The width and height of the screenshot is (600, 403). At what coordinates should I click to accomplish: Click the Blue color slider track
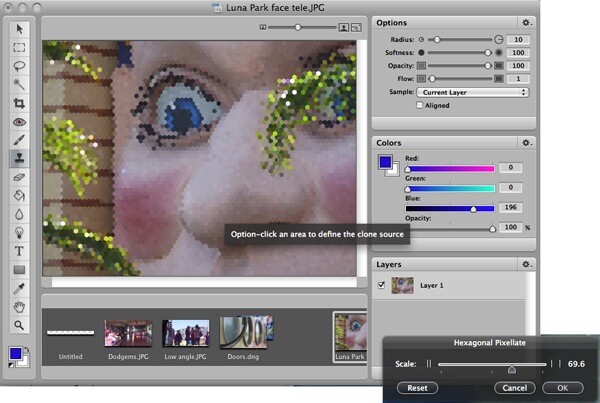[x=450, y=209]
